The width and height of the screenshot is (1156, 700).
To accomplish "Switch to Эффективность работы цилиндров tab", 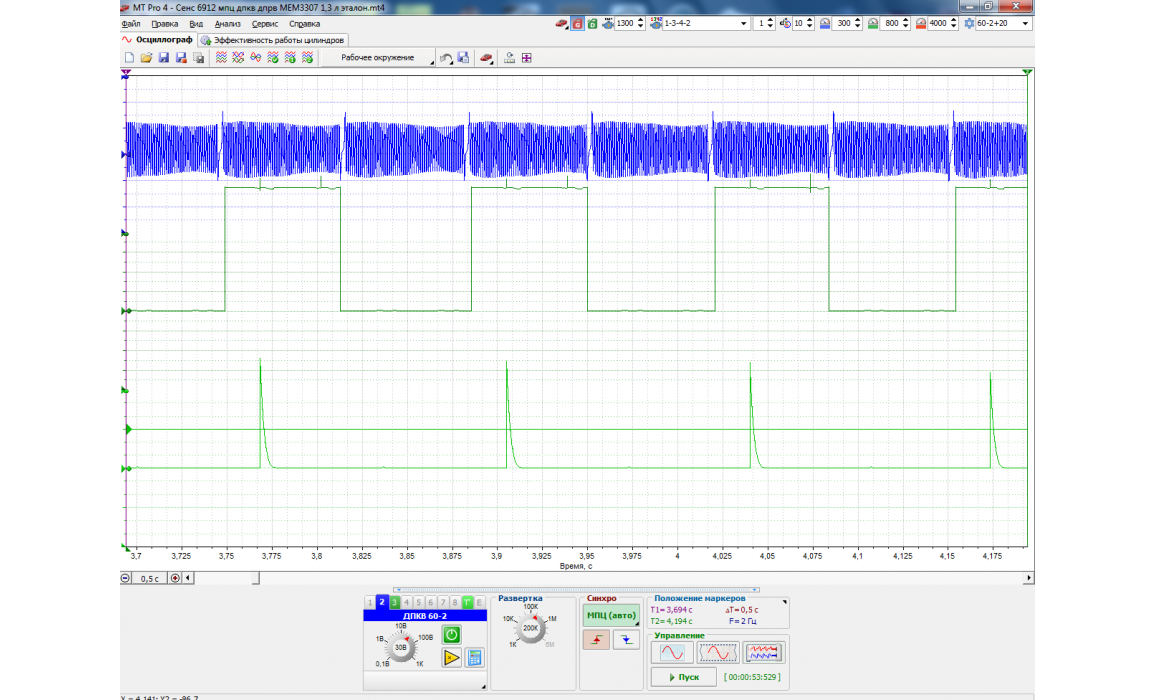I will pyautogui.click(x=273, y=40).
